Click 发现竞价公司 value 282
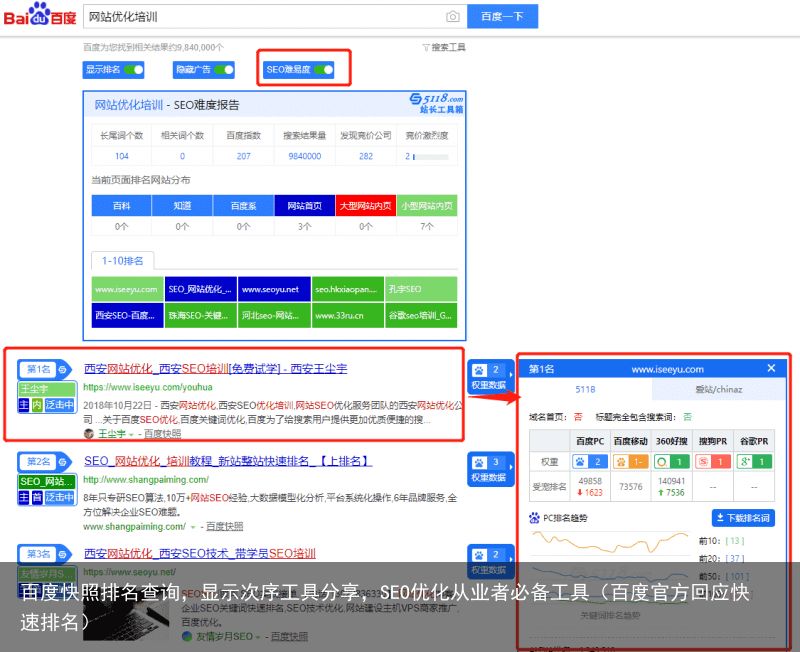The width and height of the screenshot is (800, 652). click(366, 156)
